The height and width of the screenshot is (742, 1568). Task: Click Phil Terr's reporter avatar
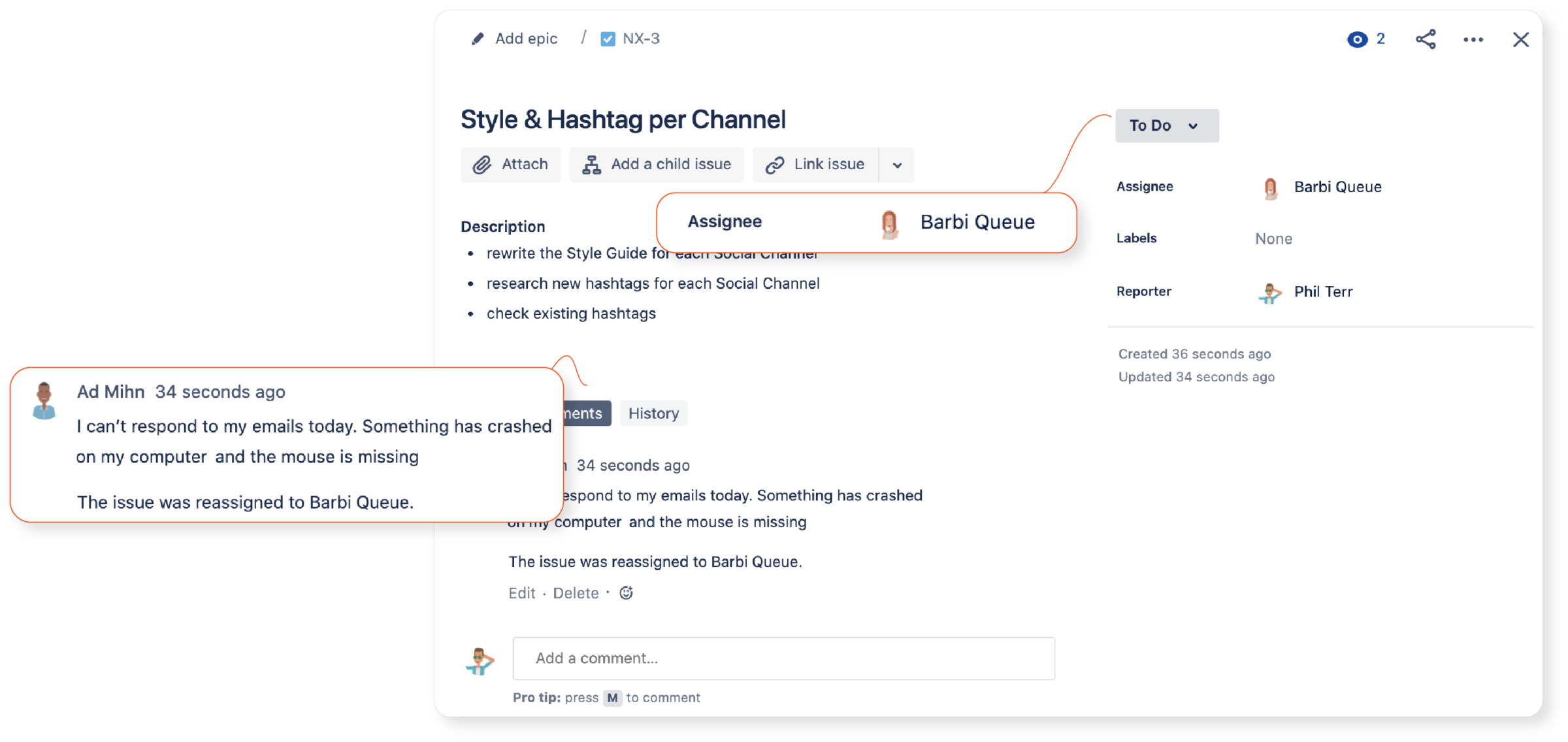pyautogui.click(x=1269, y=293)
